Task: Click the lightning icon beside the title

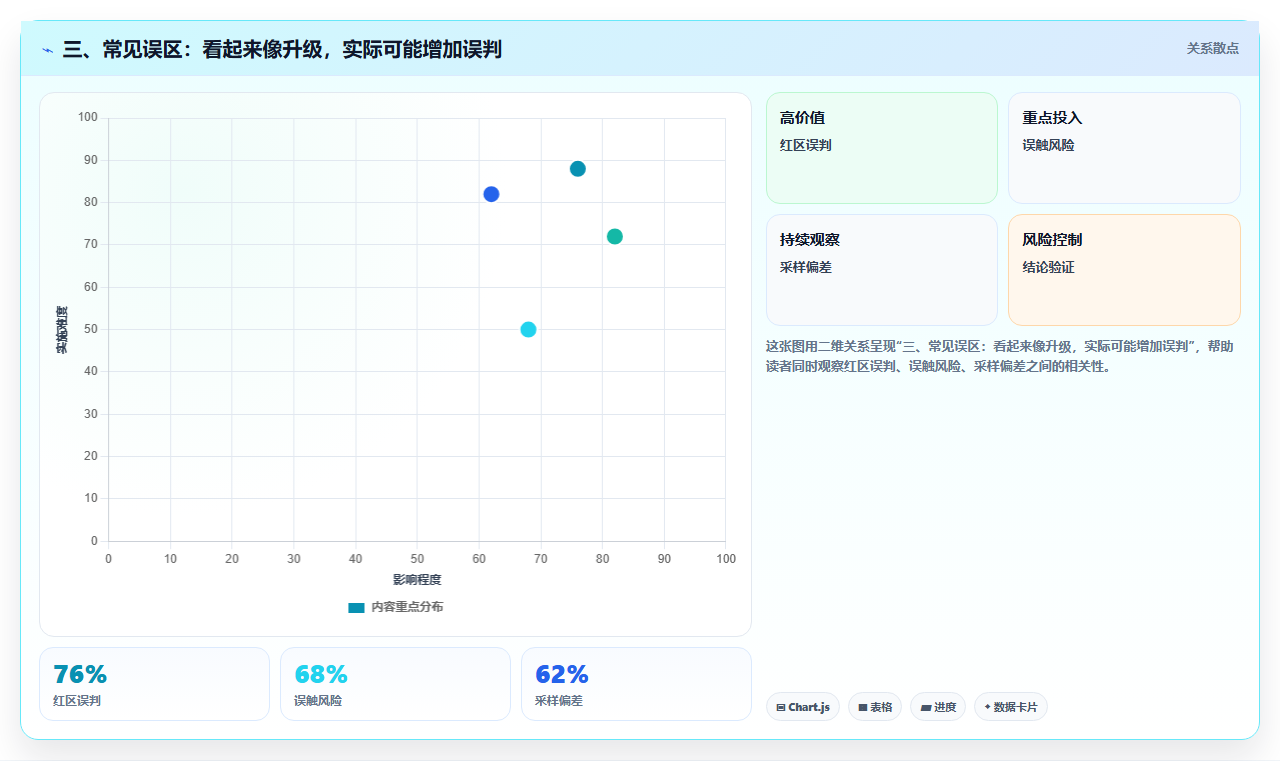Action: point(47,49)
